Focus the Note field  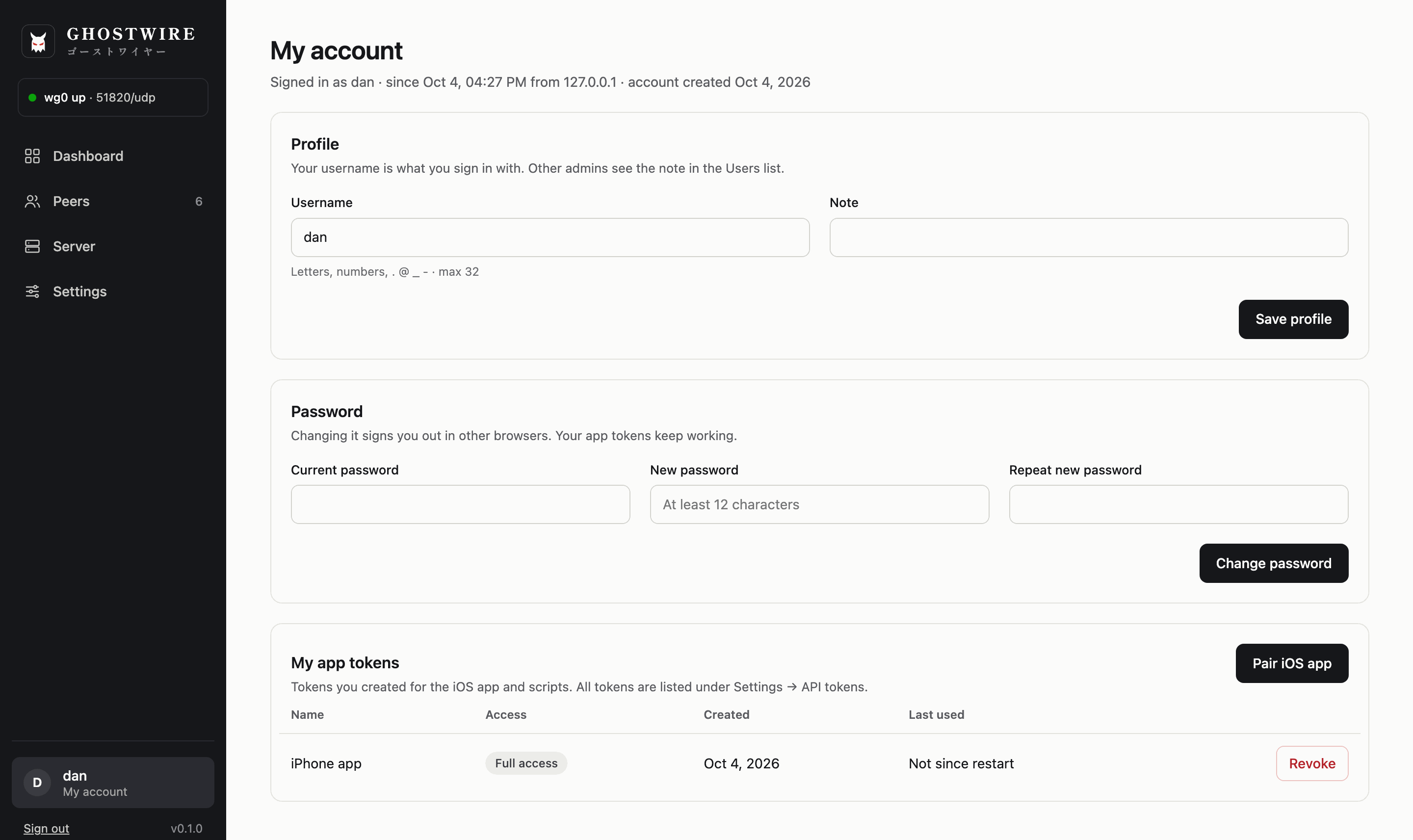(1089, 238)
